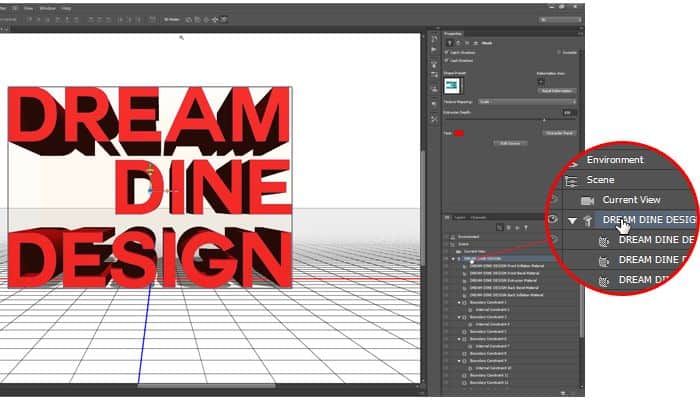
Task: Select the Scale 3D Object mode icon
Action: [224, 20]
